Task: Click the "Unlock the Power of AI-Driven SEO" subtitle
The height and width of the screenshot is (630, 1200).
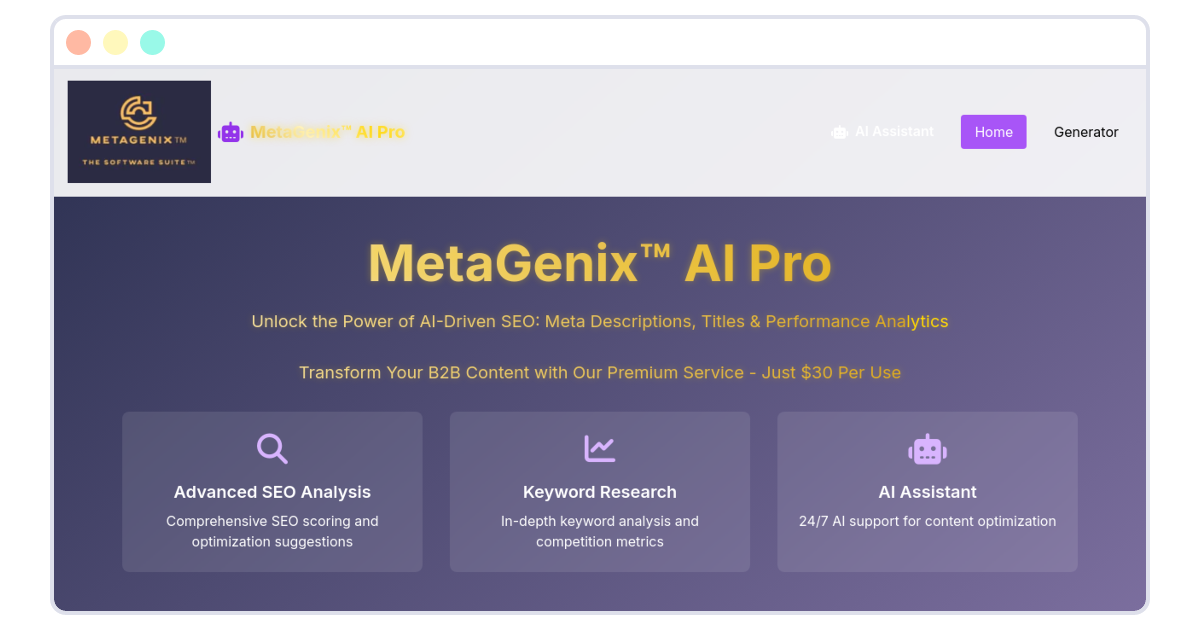Action: [x=600, y=322]
